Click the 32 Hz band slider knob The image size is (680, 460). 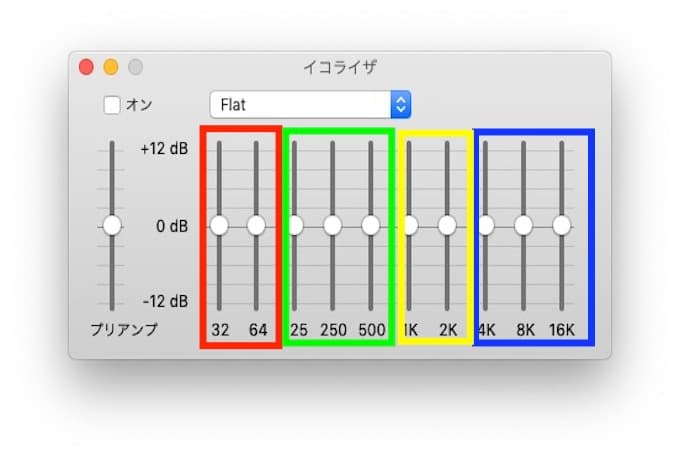pyautogui.click(x=219, y=226)
